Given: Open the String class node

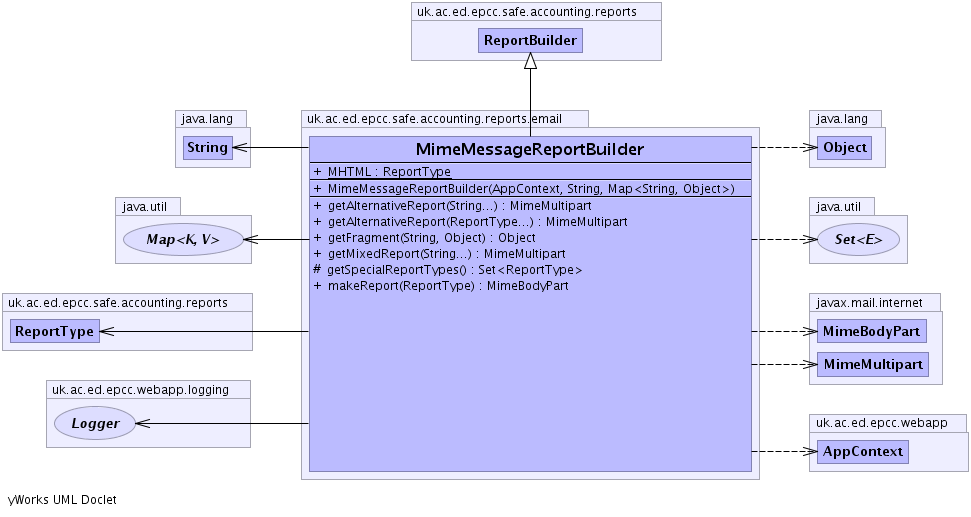Looking at the screenshot, I should [207, 148].
